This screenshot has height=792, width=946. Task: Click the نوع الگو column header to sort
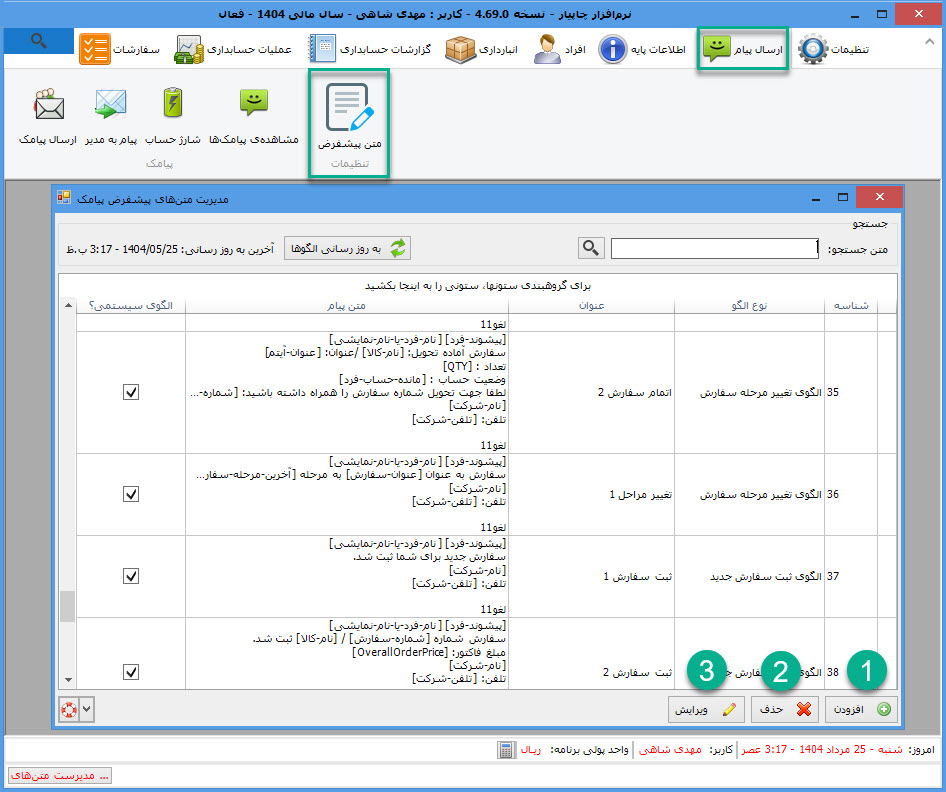point(748,305)
